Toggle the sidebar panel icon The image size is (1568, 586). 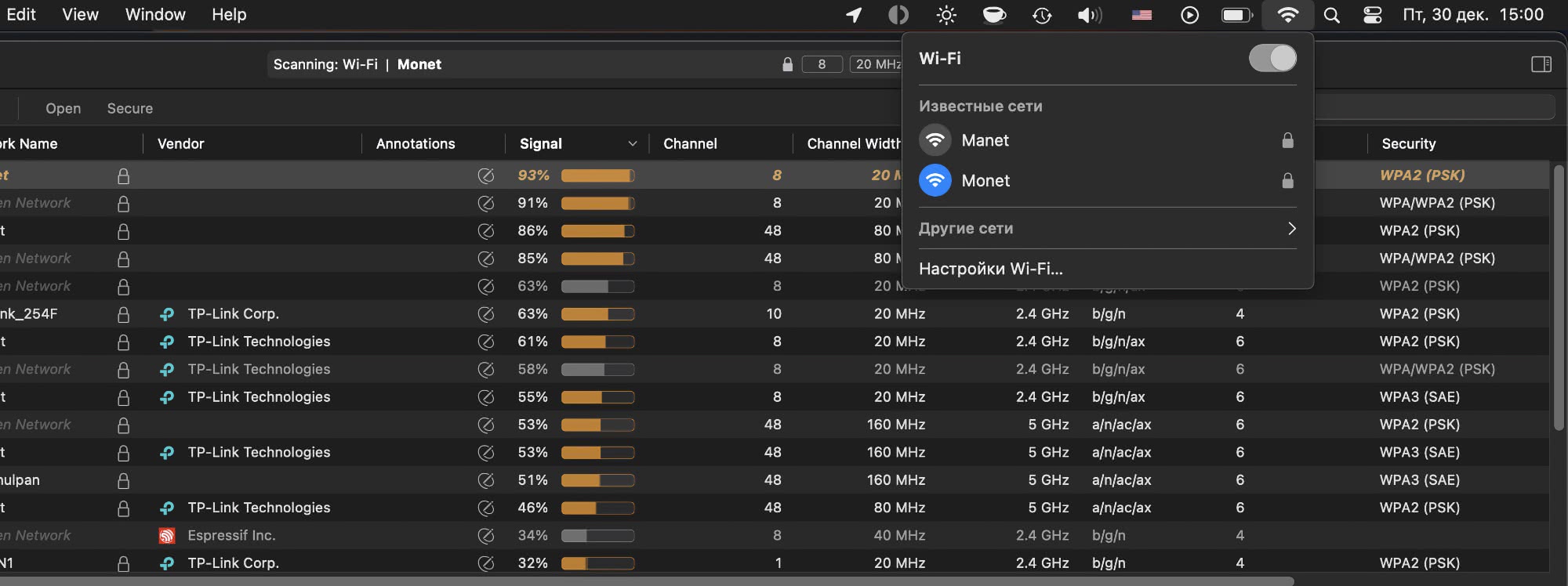(1541, 64)
